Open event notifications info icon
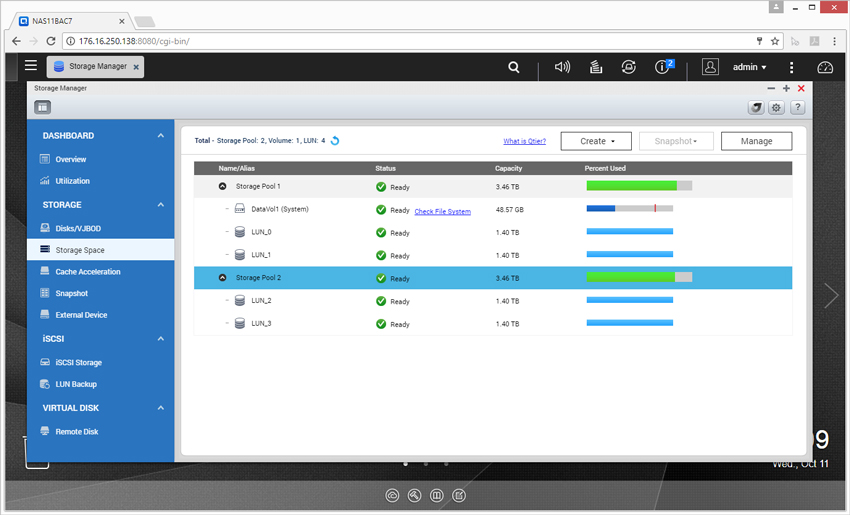Image resolution: width=850 pixels, height=515 pixels. tap(663, 66)
